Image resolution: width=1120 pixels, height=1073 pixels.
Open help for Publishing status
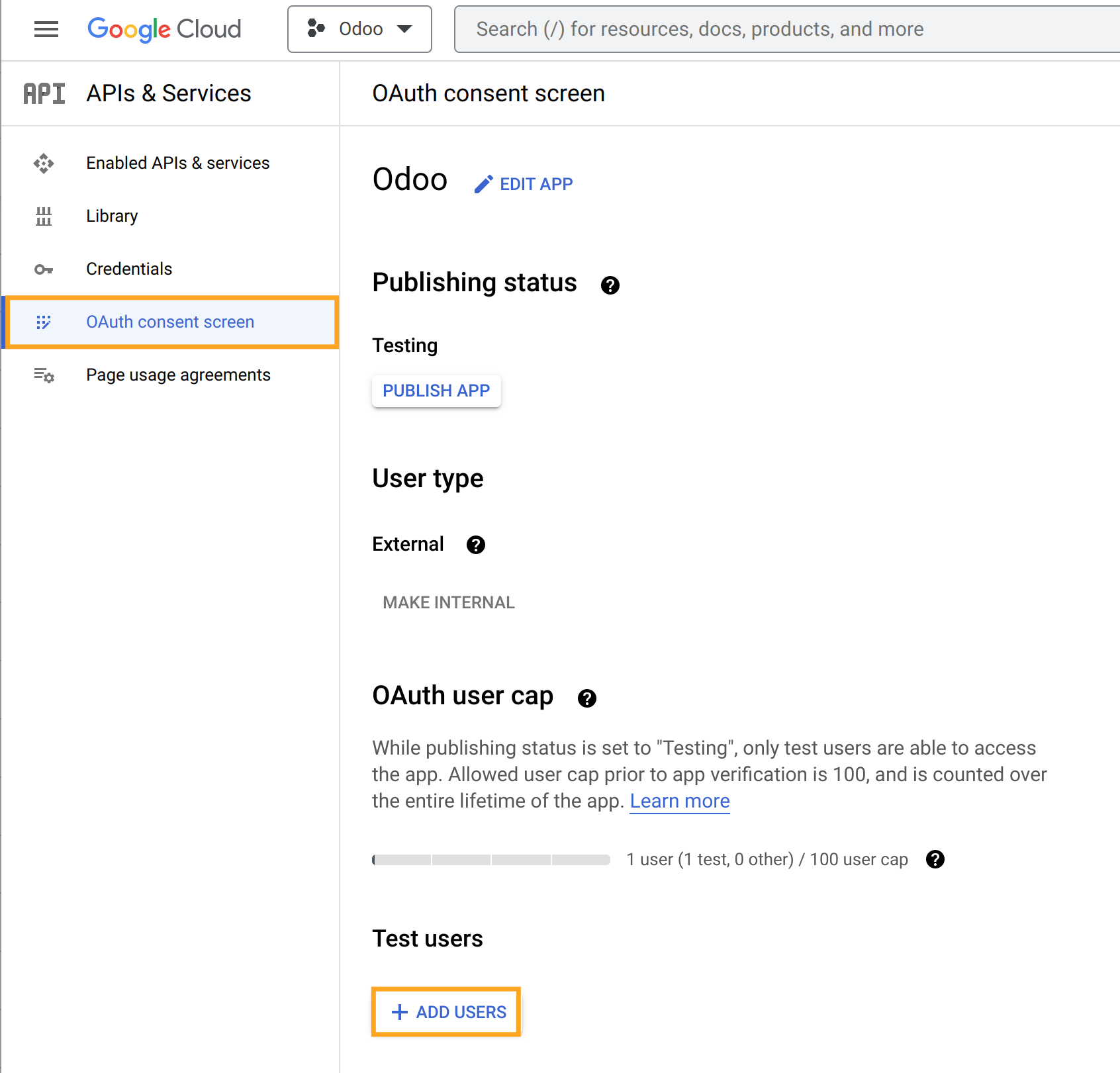[610, 285]
